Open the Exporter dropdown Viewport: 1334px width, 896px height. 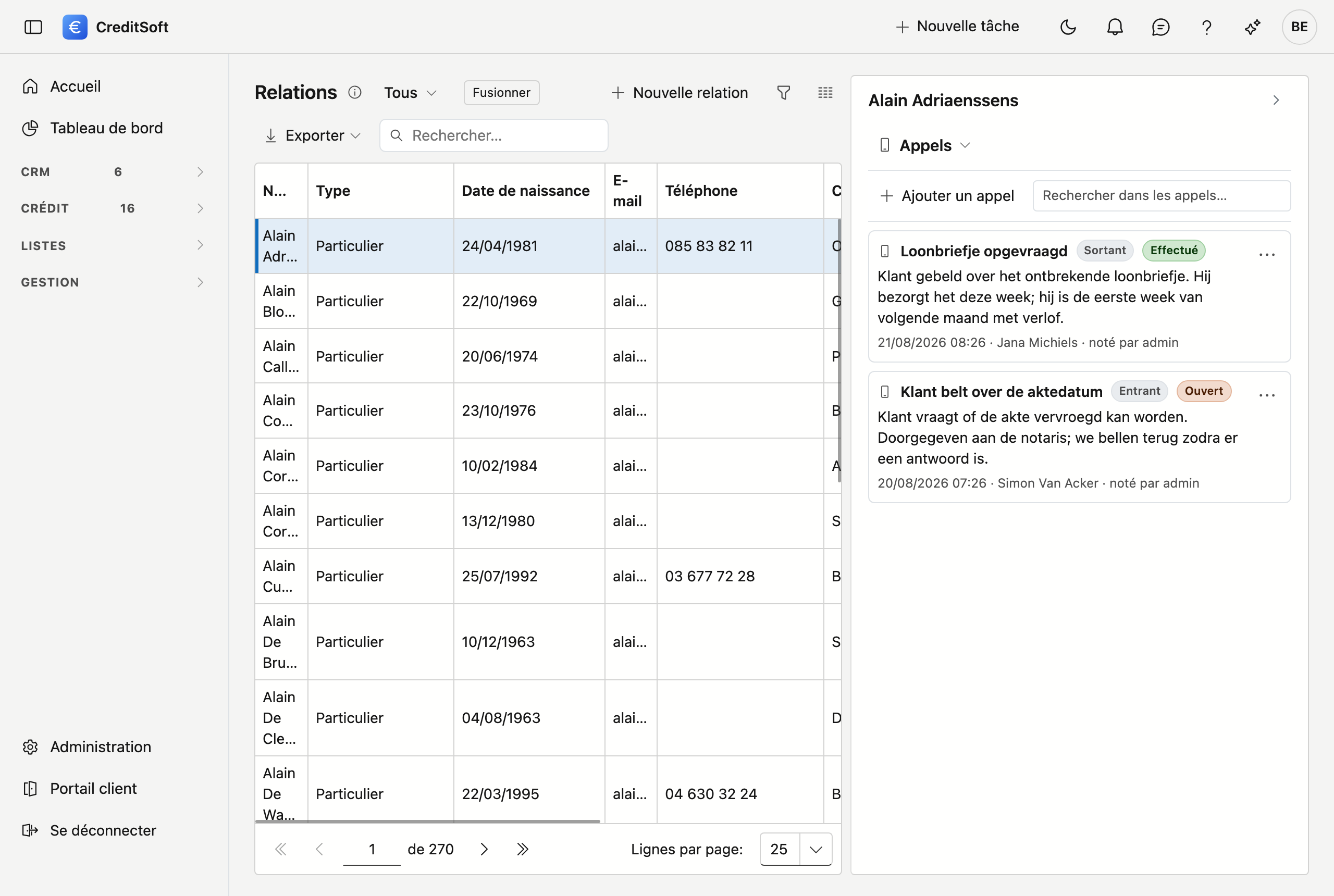pyautogui.click(x=313, y=135)
